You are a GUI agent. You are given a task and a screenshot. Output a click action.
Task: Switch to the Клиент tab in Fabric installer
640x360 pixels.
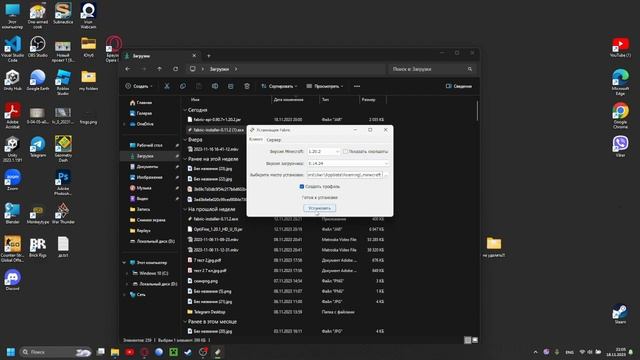[x=256, y=140]
